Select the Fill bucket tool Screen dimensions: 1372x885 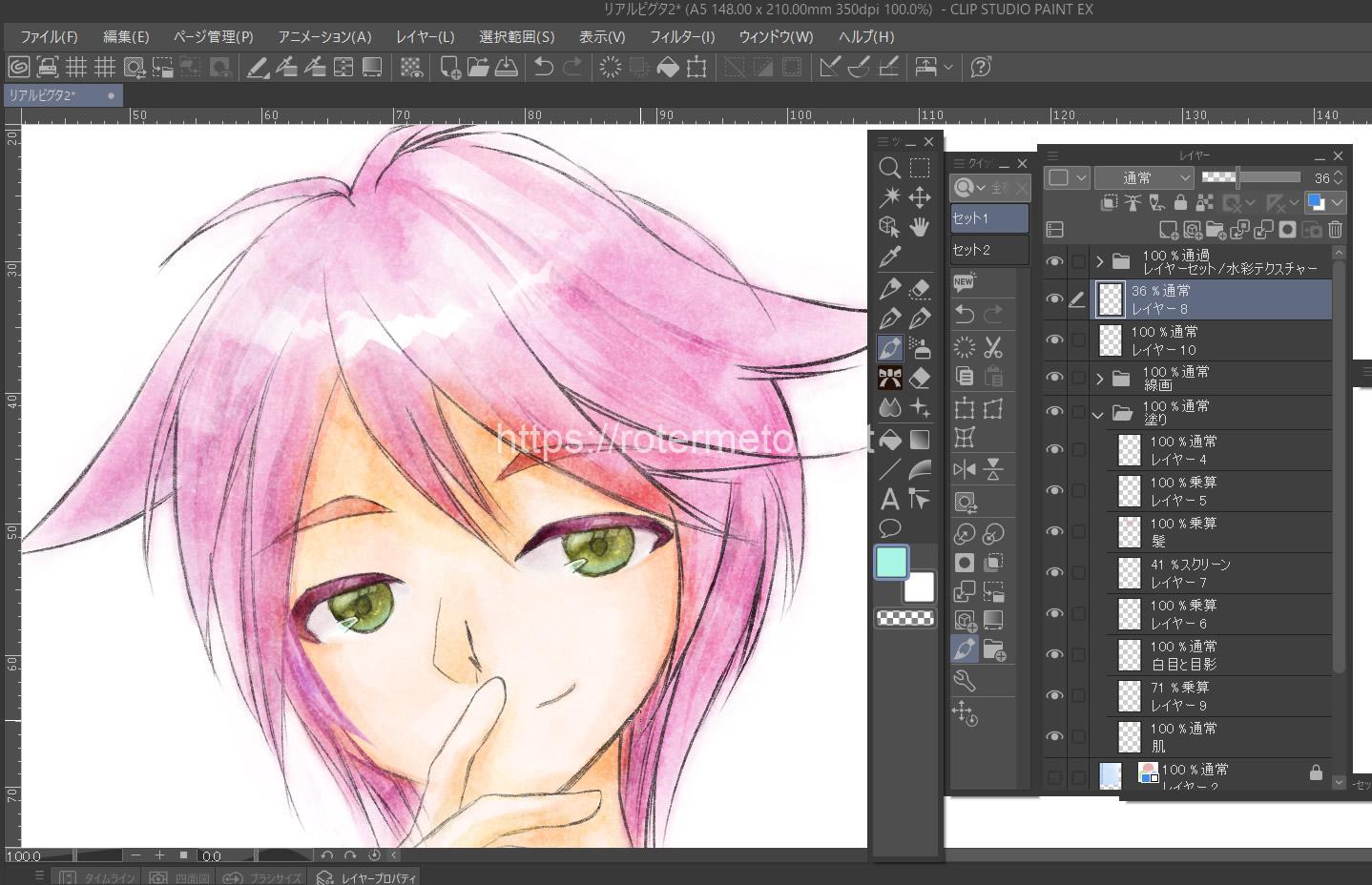(889, 440)
